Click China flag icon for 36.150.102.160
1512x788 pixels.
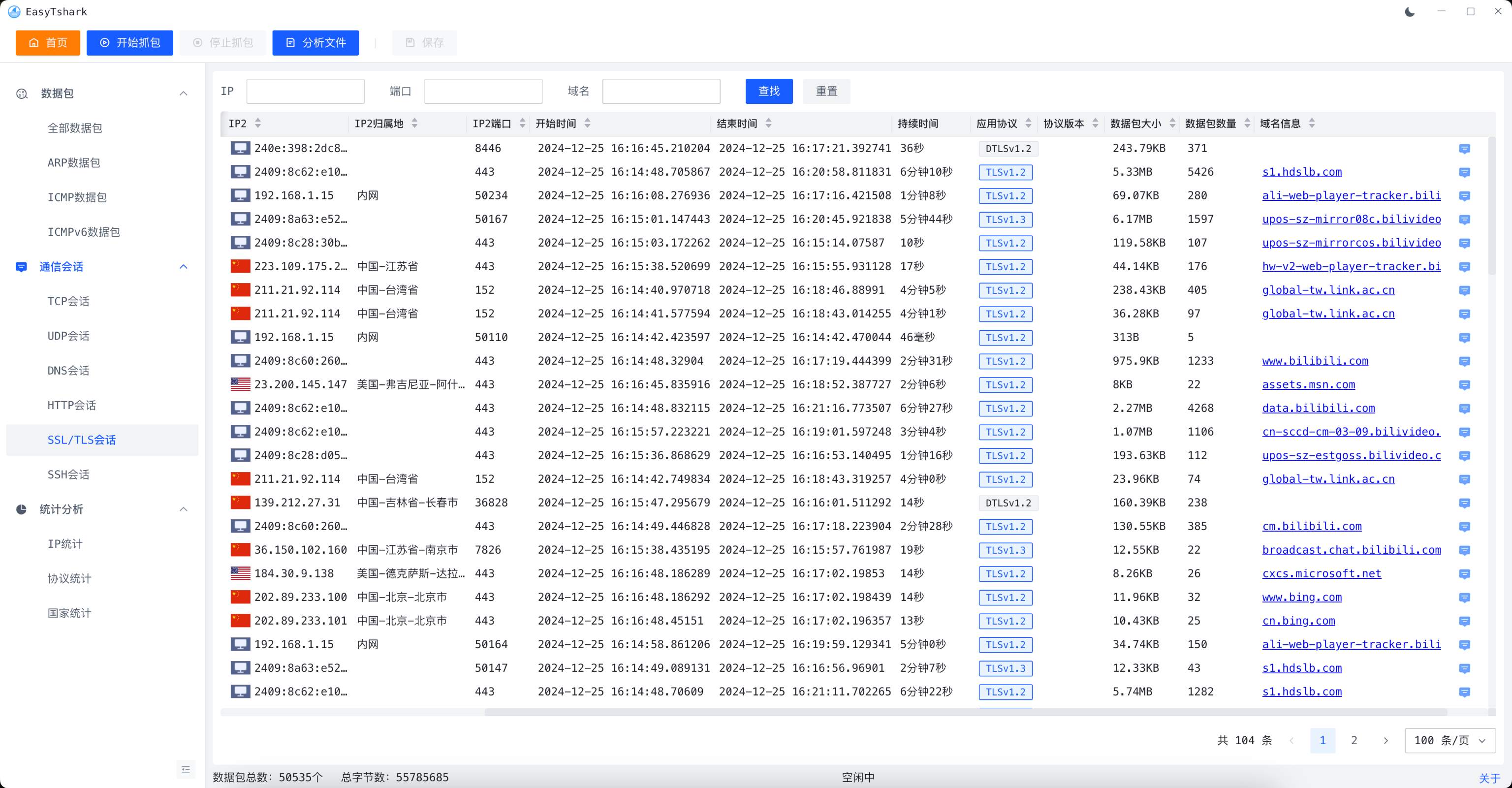pos(240,550)
